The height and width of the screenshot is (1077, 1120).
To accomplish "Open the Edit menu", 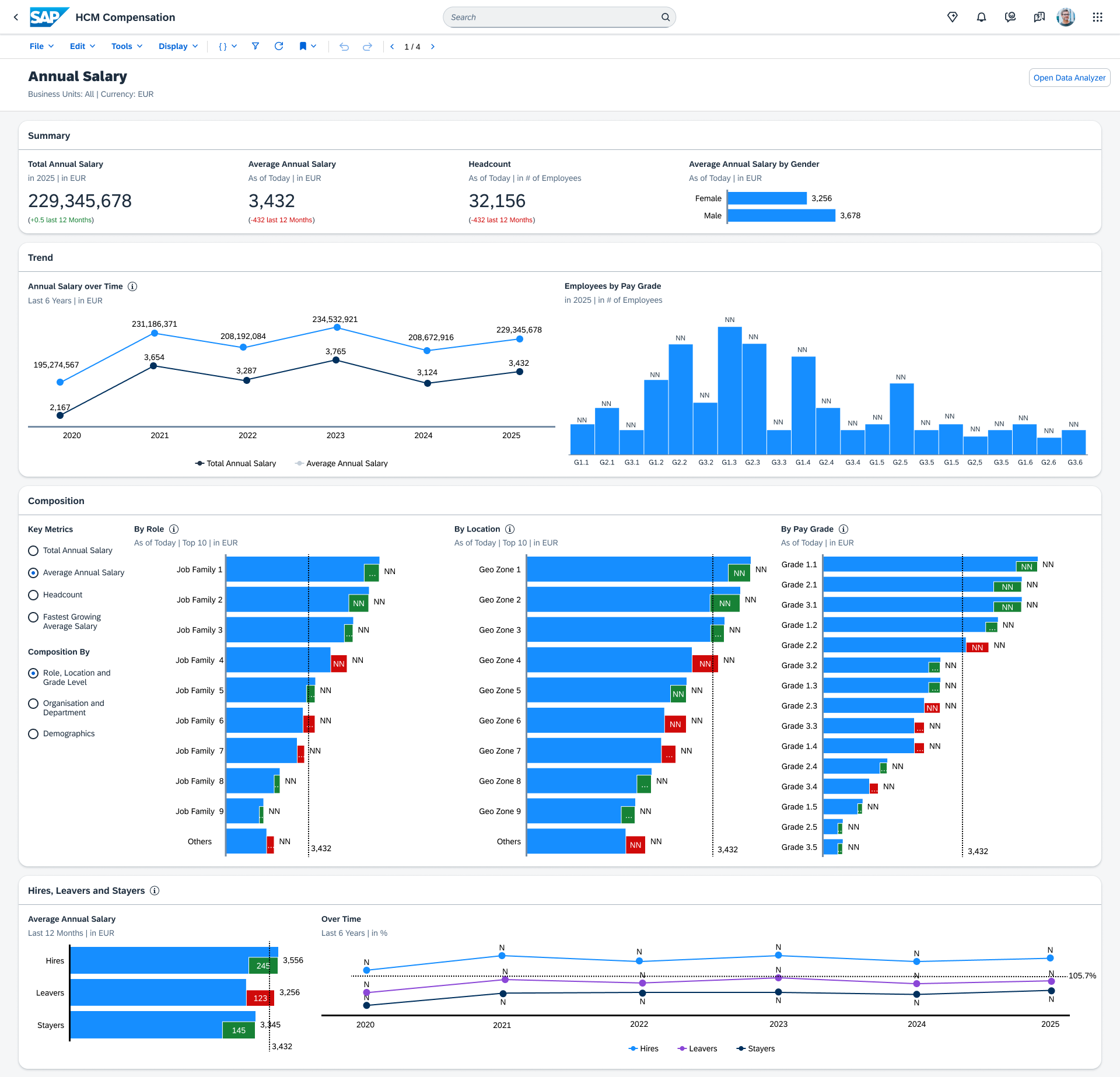I will (82, 46).
